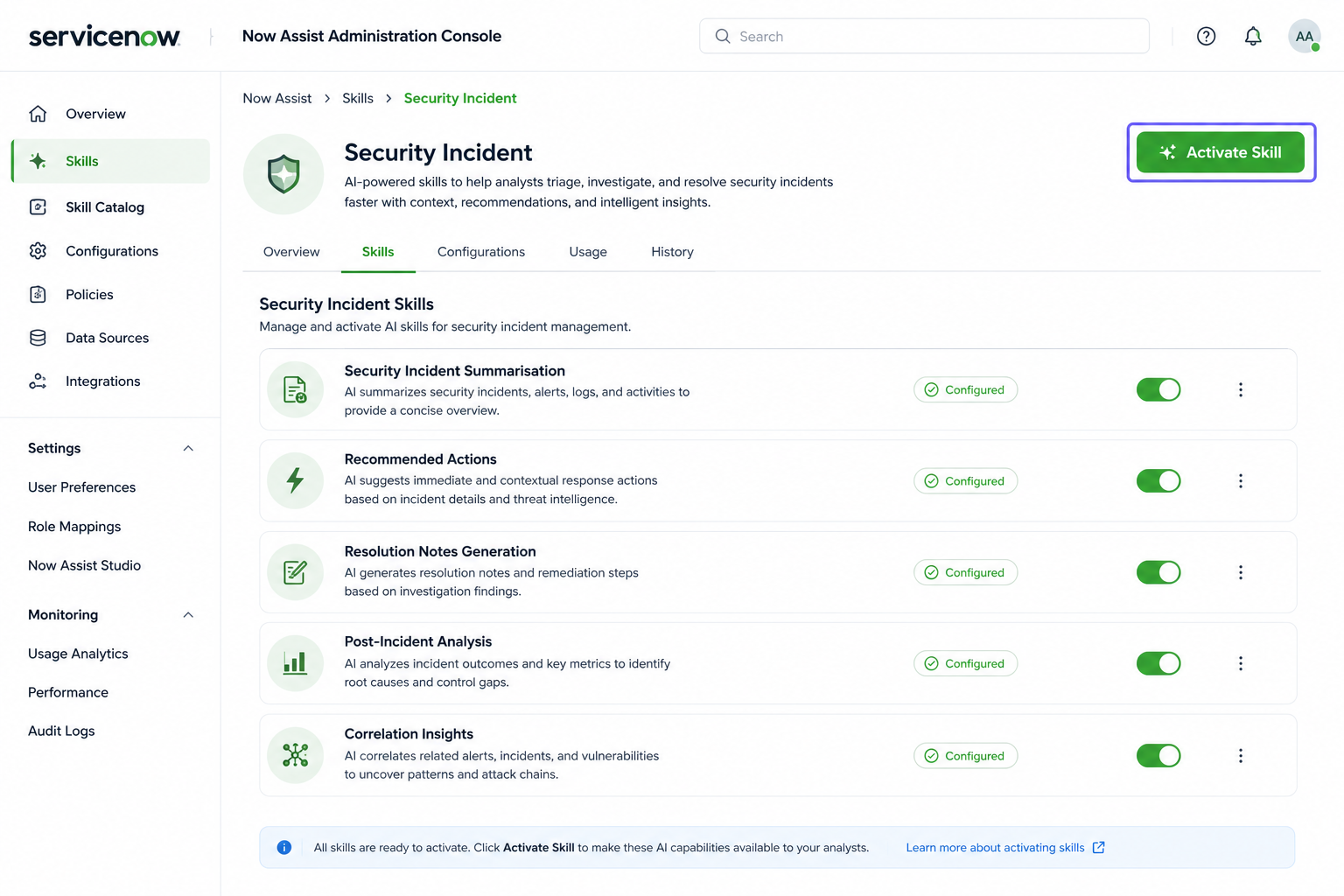Toggle off Security Incident Summarisation skill
Image resolution: width=1344 pixels, height=896 pixels.
(1158, 389)
